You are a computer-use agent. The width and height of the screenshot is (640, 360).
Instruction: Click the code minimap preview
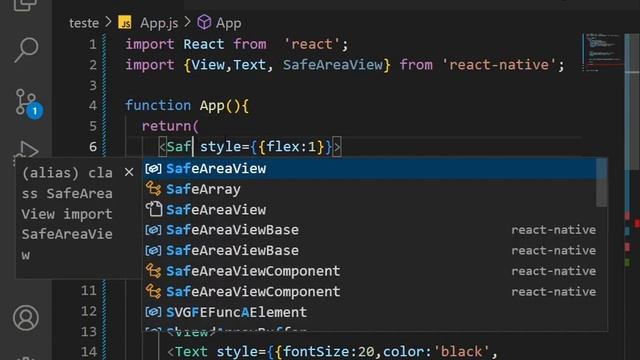(x=602, y=52)
